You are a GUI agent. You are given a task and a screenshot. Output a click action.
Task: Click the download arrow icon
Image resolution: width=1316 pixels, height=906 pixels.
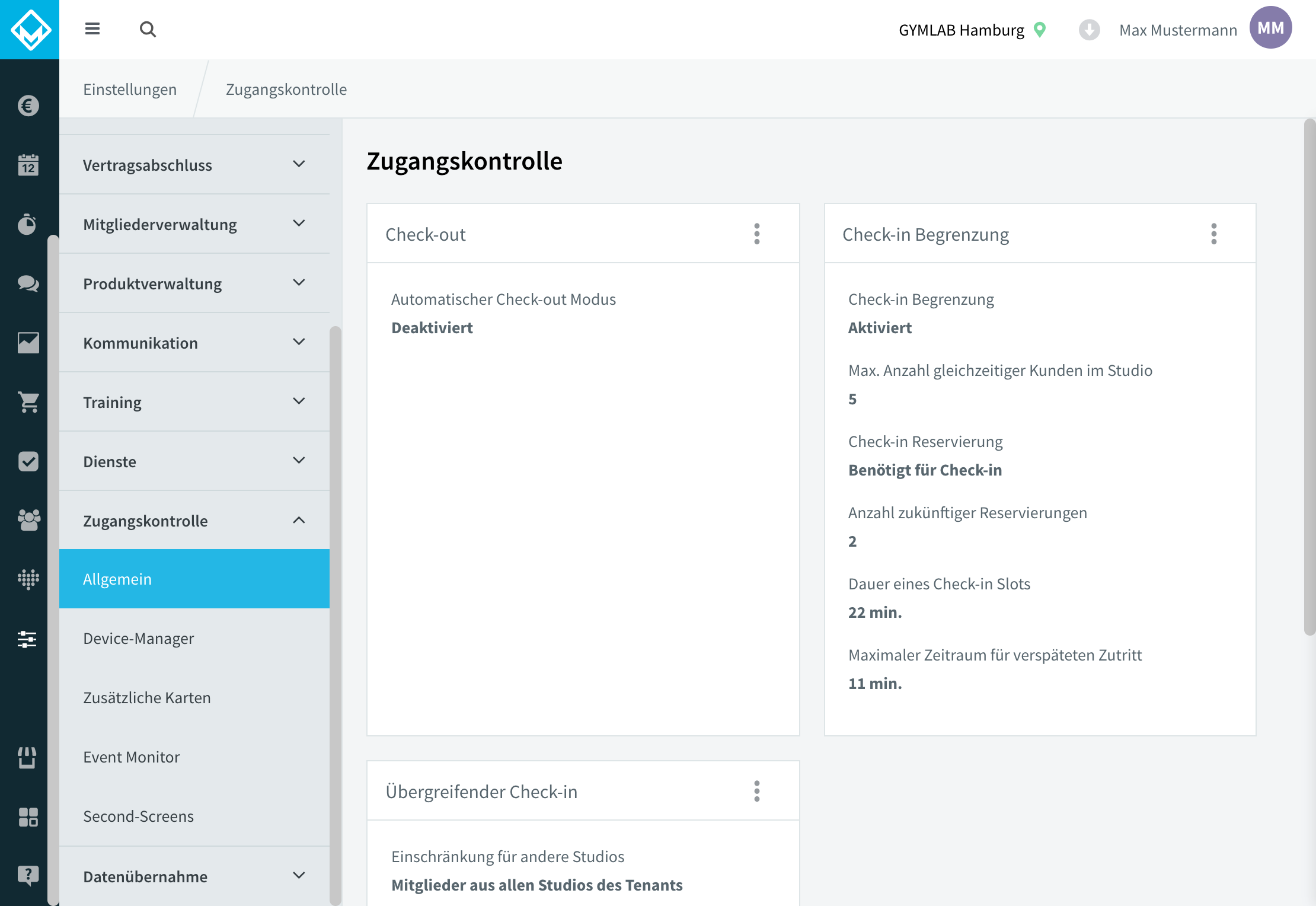pyautogui.click(x=1089, y=30)
